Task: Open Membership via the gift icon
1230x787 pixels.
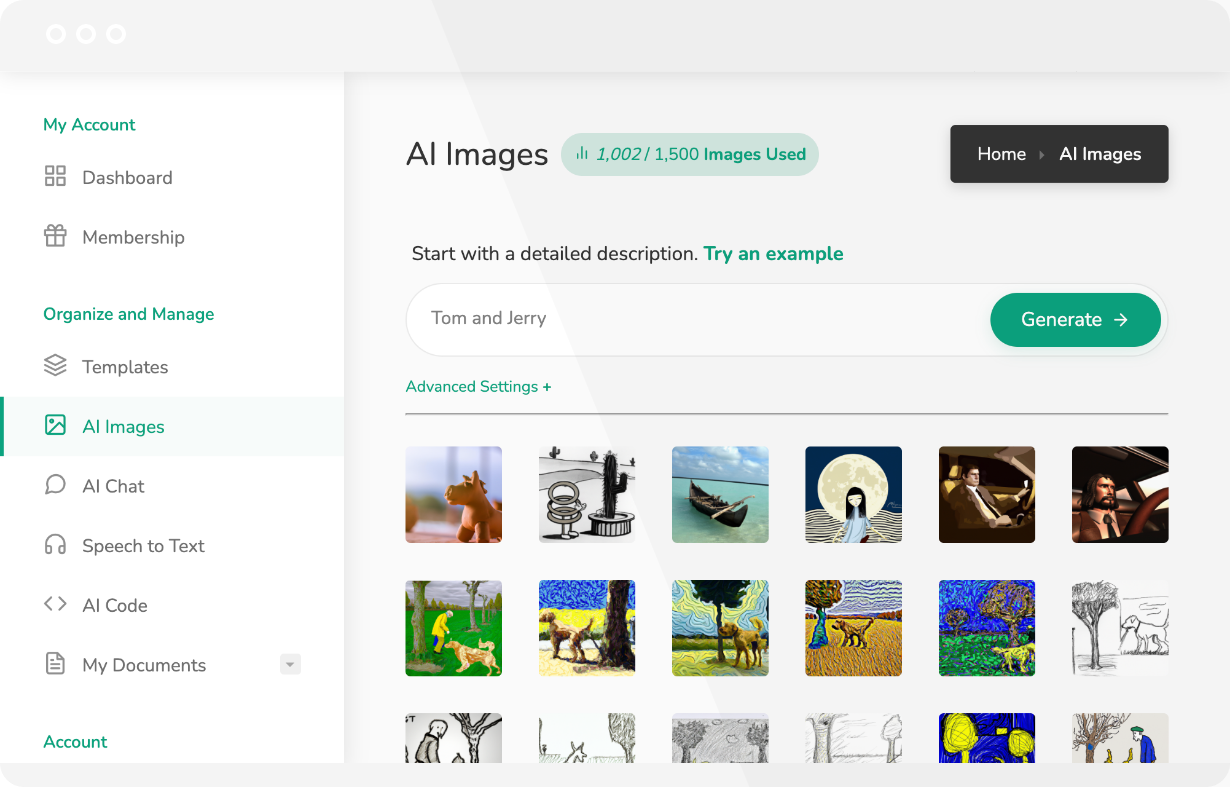Action: pos(55,237)
